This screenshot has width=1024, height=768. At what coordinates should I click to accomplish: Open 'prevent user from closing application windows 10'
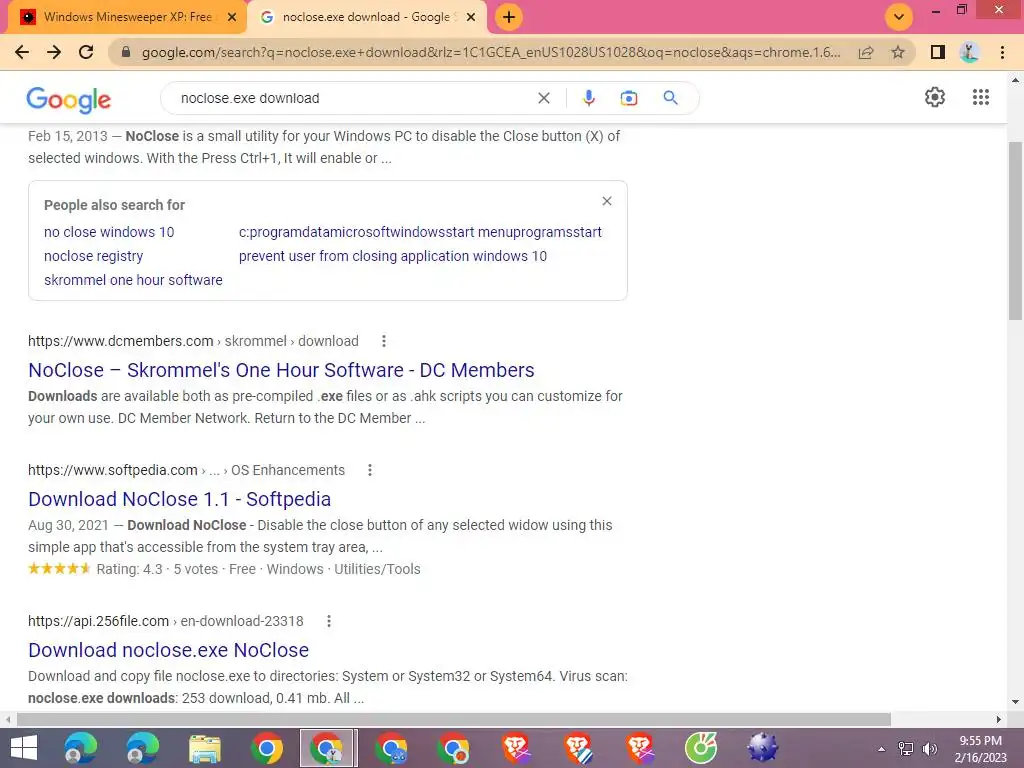393,256
